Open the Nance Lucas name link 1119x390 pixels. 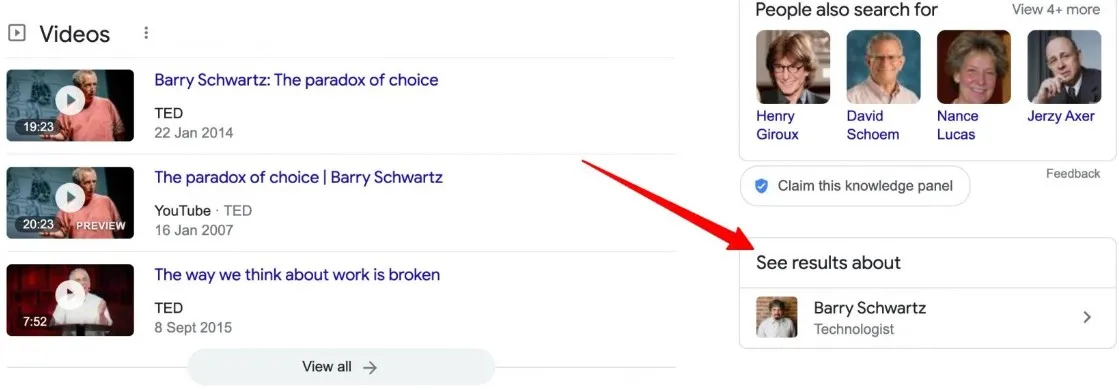tap(957, 125)
